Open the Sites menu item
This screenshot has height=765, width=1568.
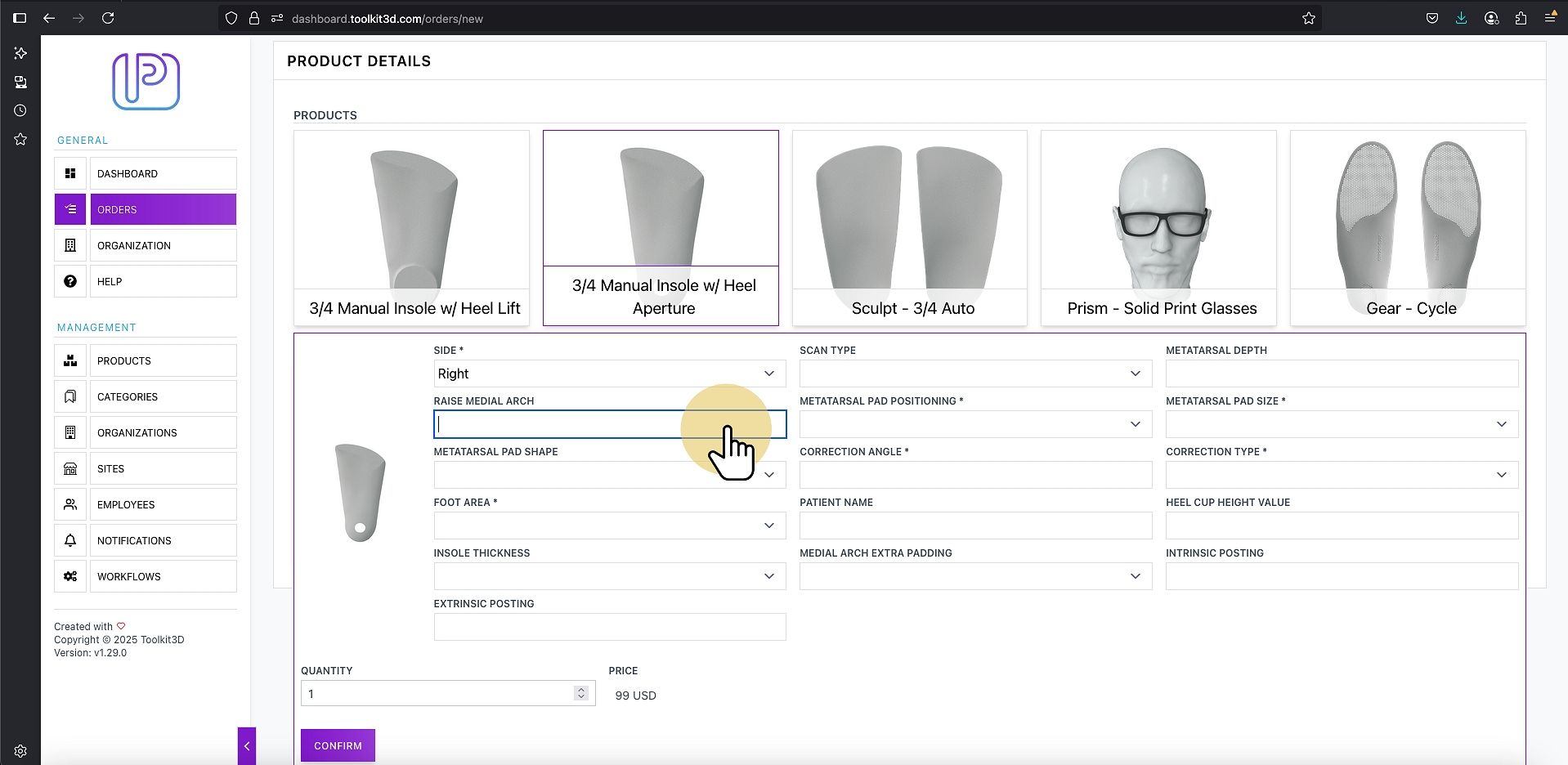pyautogui.click(x=163, y=468)
